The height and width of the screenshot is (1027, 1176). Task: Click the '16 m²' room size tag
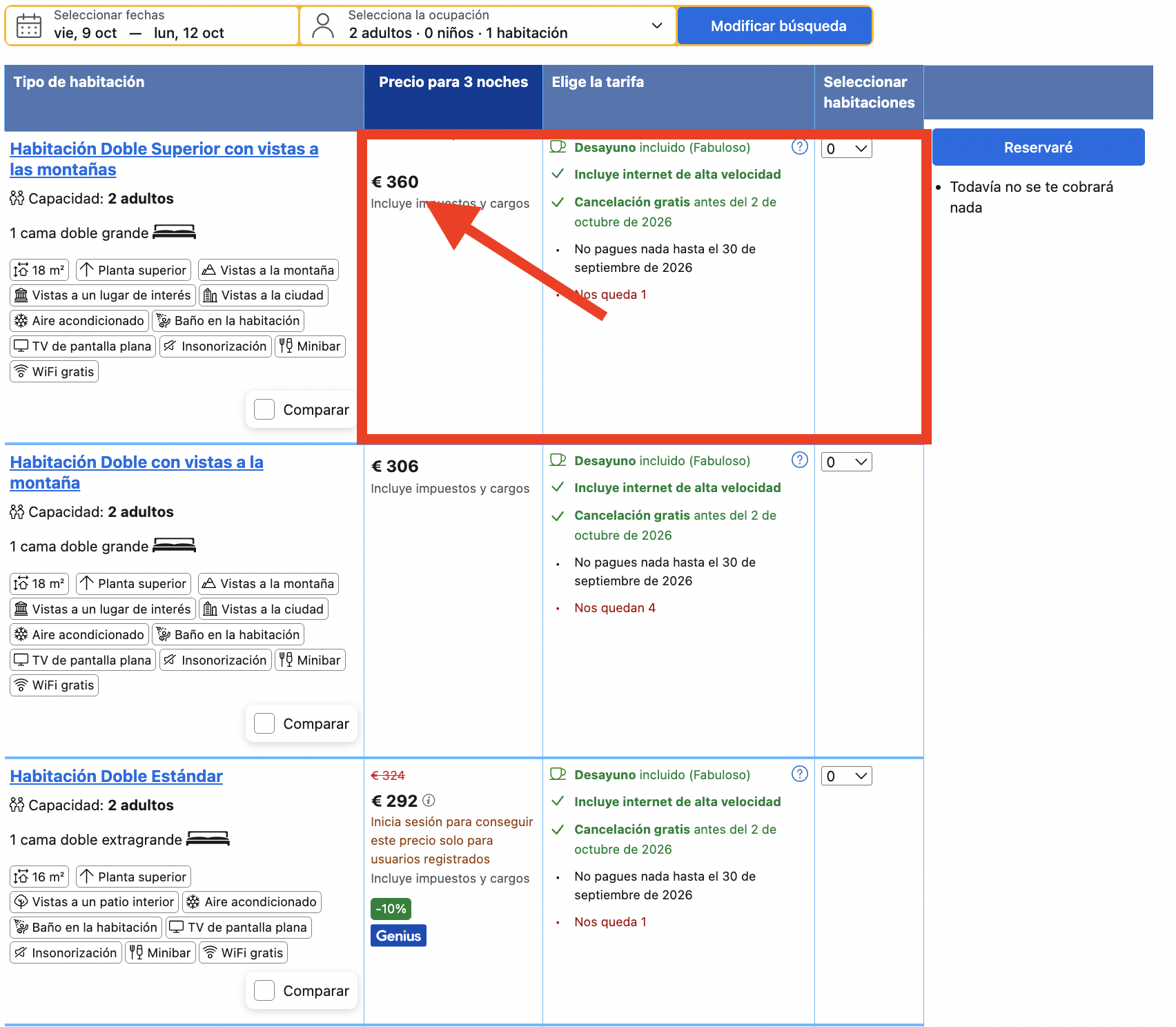[x=39, y=877]
